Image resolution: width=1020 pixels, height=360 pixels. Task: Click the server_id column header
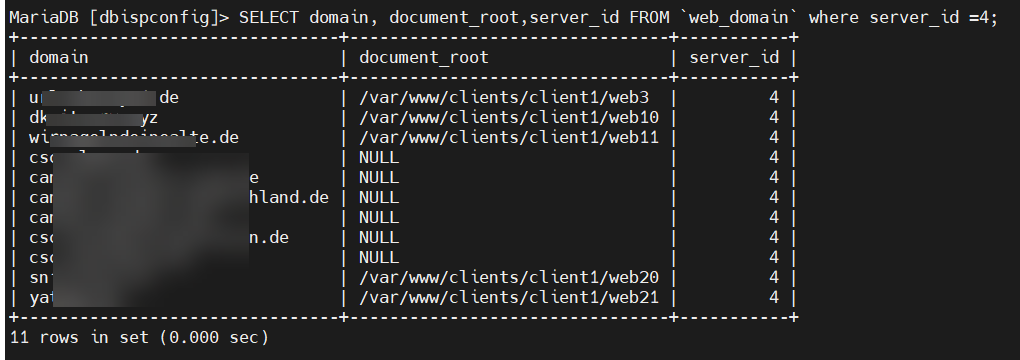point(734,58)
